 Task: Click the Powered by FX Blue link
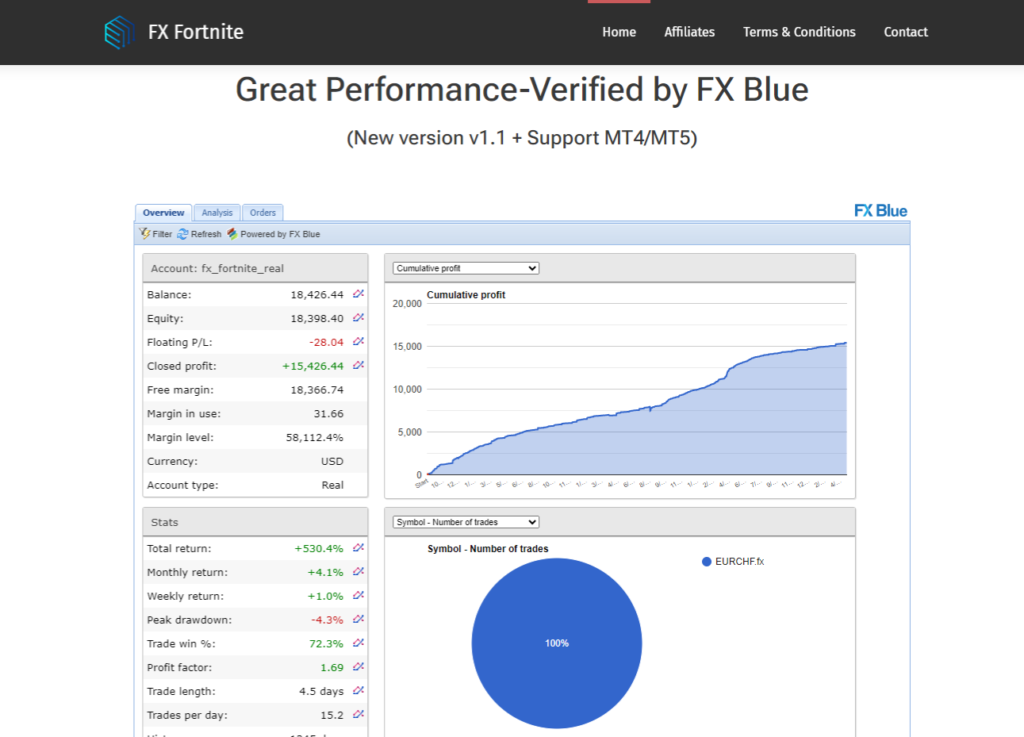click(x=280, y=234)
